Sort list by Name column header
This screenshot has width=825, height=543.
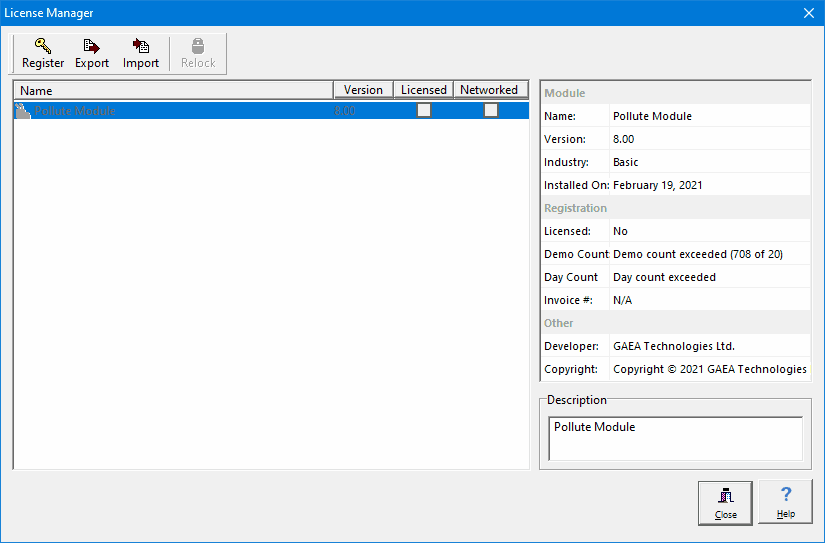174,90
